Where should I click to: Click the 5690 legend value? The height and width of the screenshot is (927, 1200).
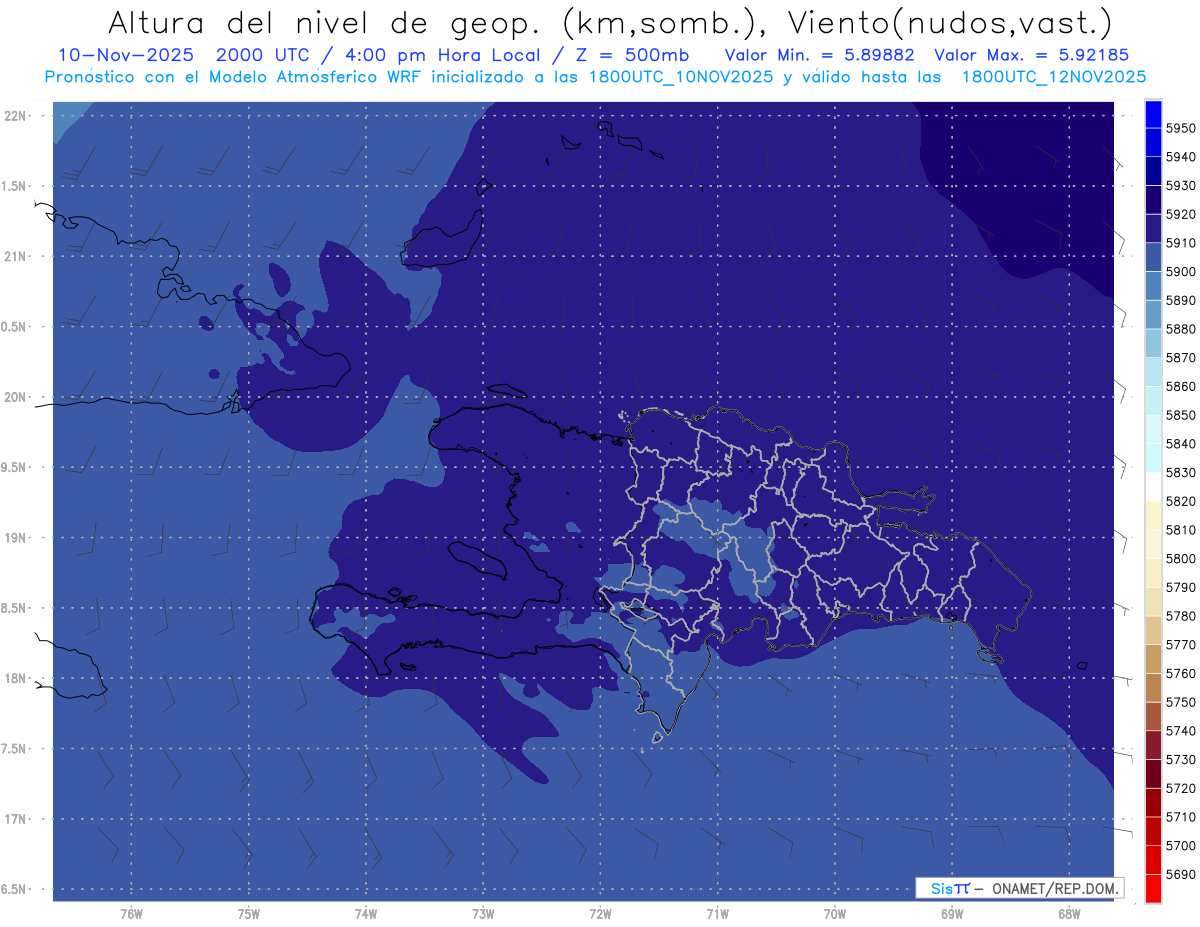coord(1180,874)
